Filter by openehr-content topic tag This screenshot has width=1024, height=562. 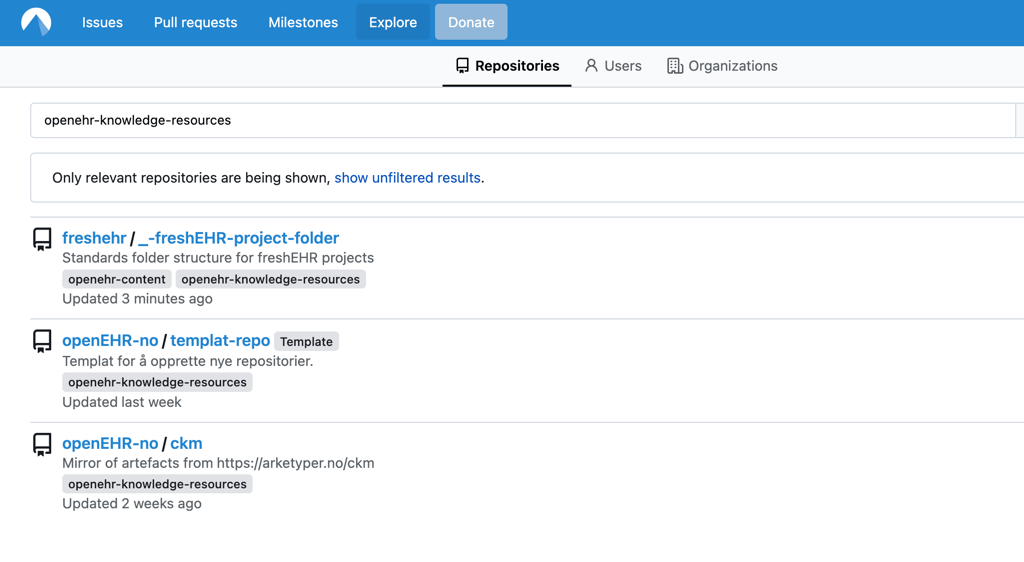click(x=117, y=279)
